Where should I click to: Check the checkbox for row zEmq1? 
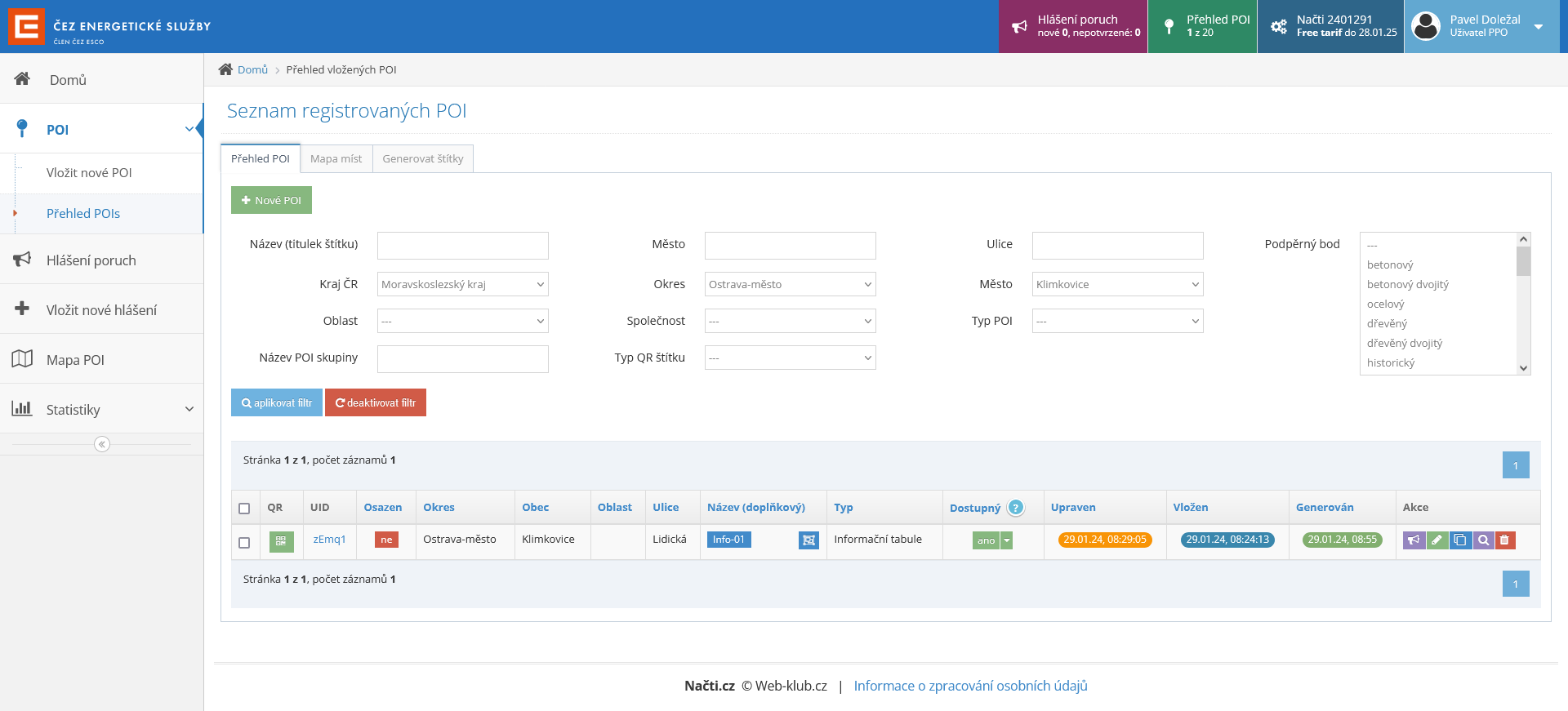244,543
